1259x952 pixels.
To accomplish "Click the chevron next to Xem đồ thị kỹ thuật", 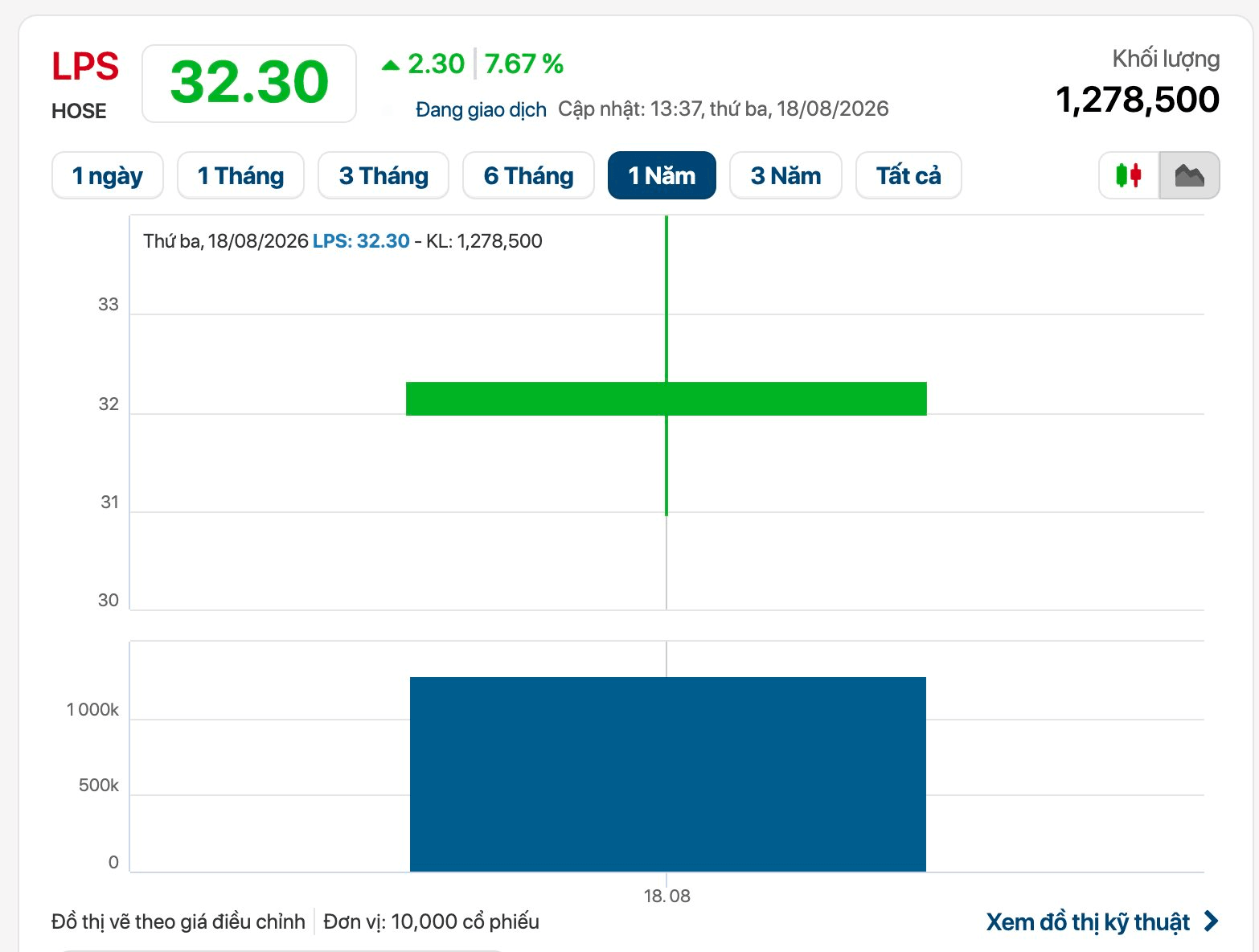I will (x=1211, y=921).
